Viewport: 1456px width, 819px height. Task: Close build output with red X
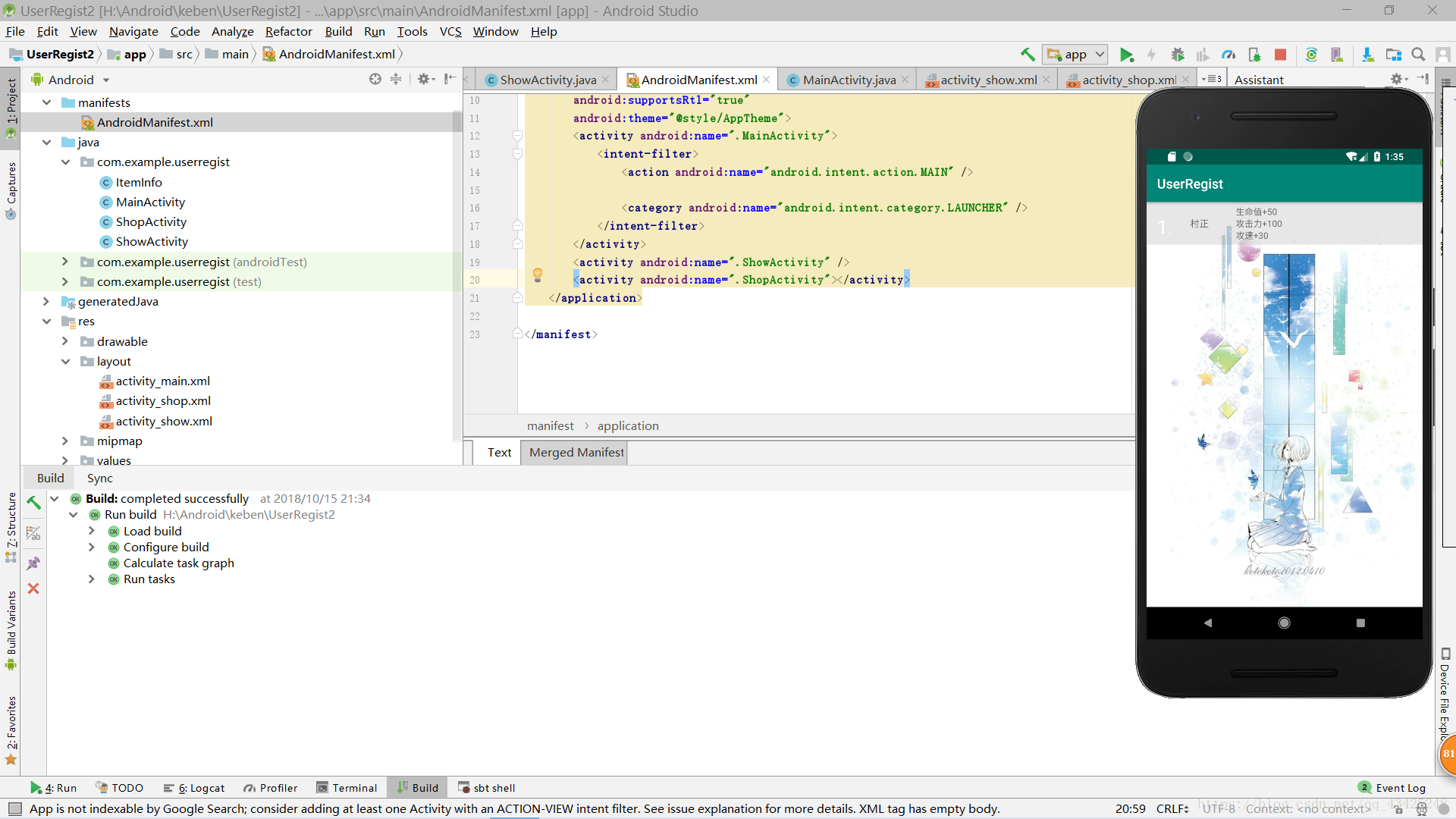click(33, 588)
